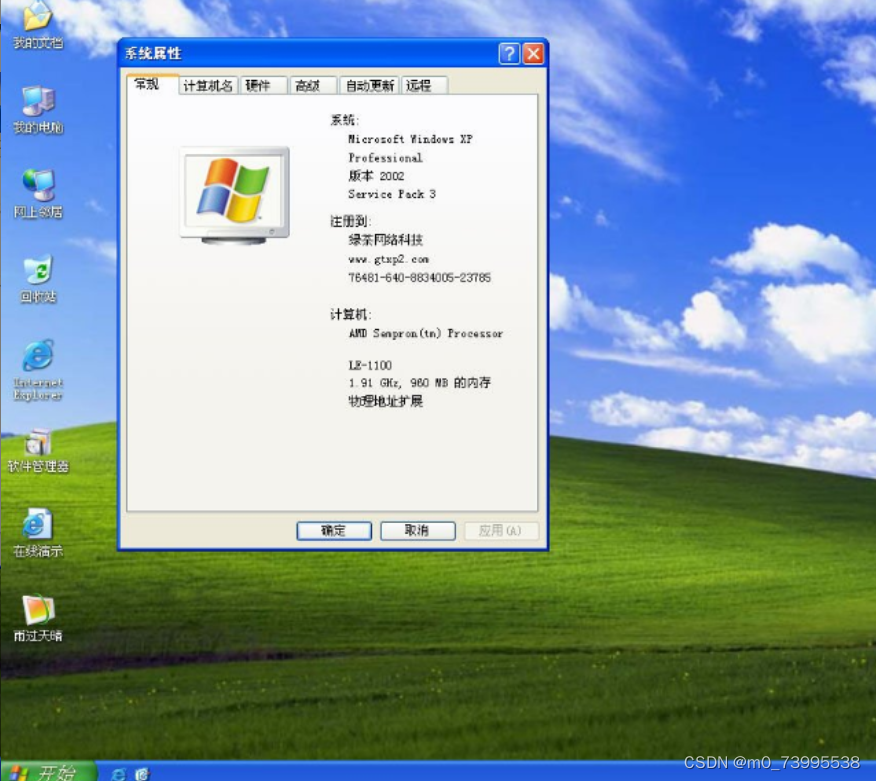Image resolution: width=876 pixels, height=781 pixels.
Task: Click the help question mark button
Action: click(x=509, y=54)
